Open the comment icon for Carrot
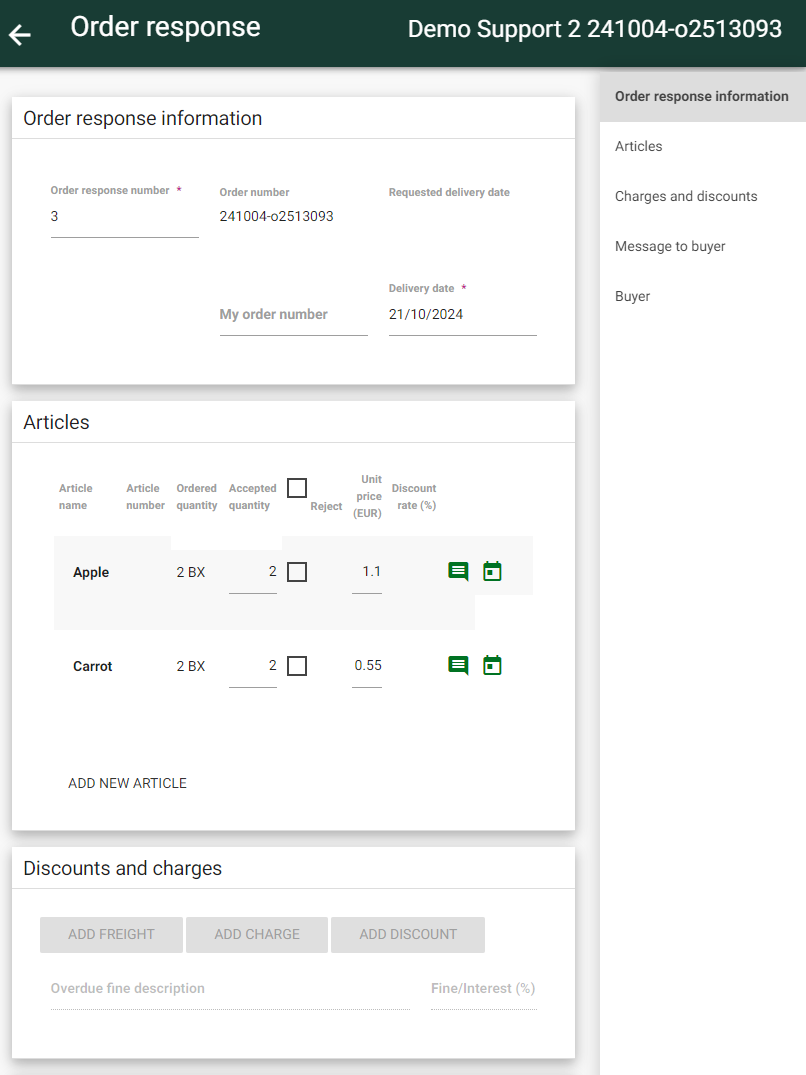Image resolution: width=806 pixels, height=1075 pixels. coord(458,665)
